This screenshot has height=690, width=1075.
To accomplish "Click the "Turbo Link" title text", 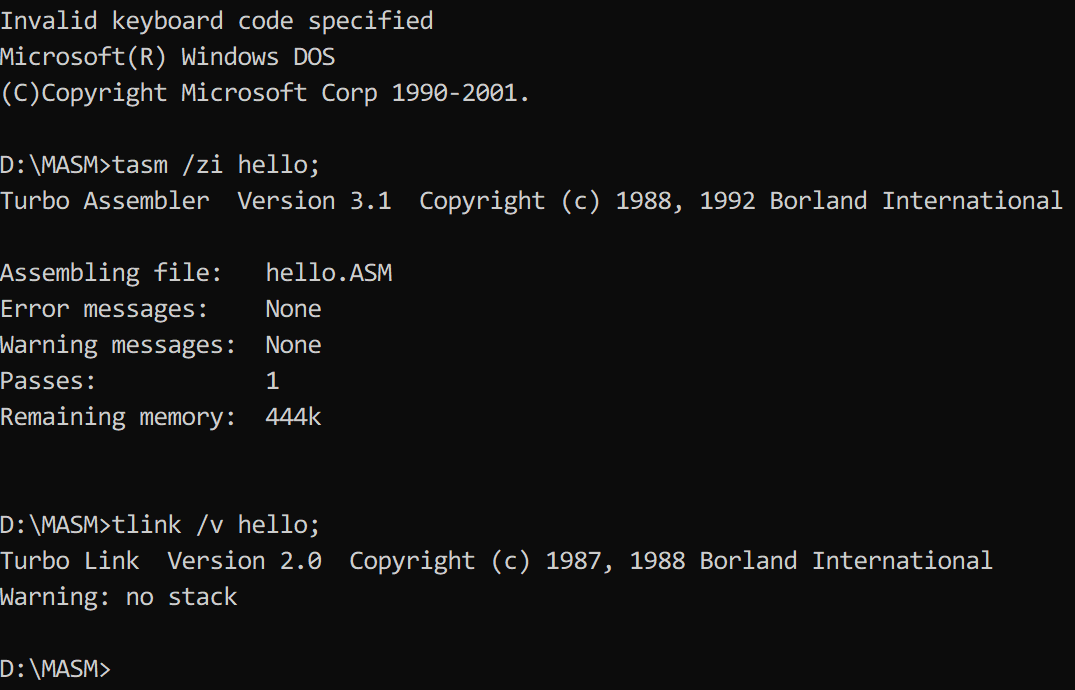I will 70,561.
